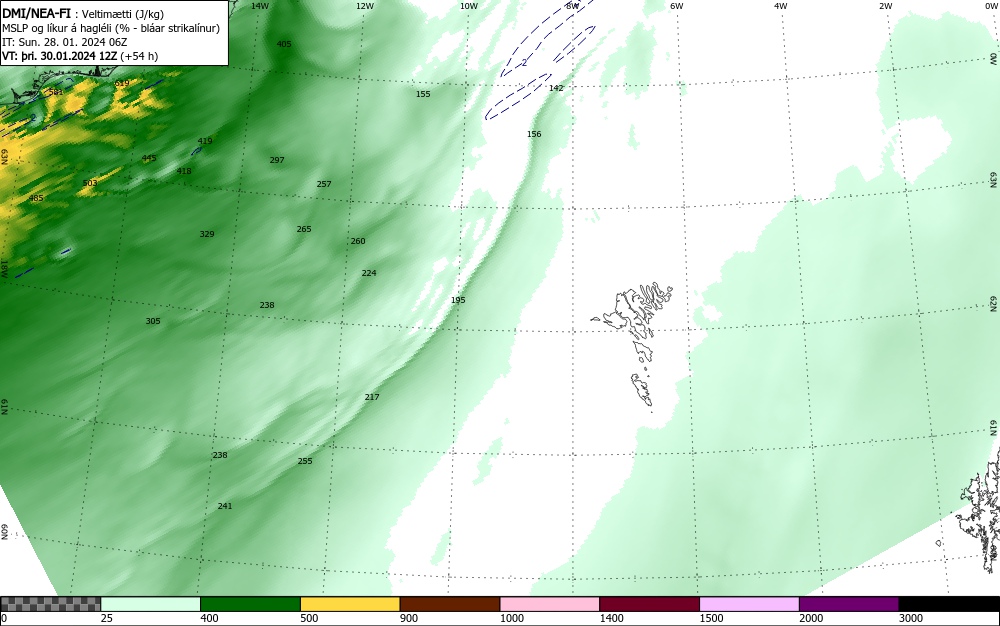
Task: Click the 2W longitude label
Action: (x=885, y=6)
